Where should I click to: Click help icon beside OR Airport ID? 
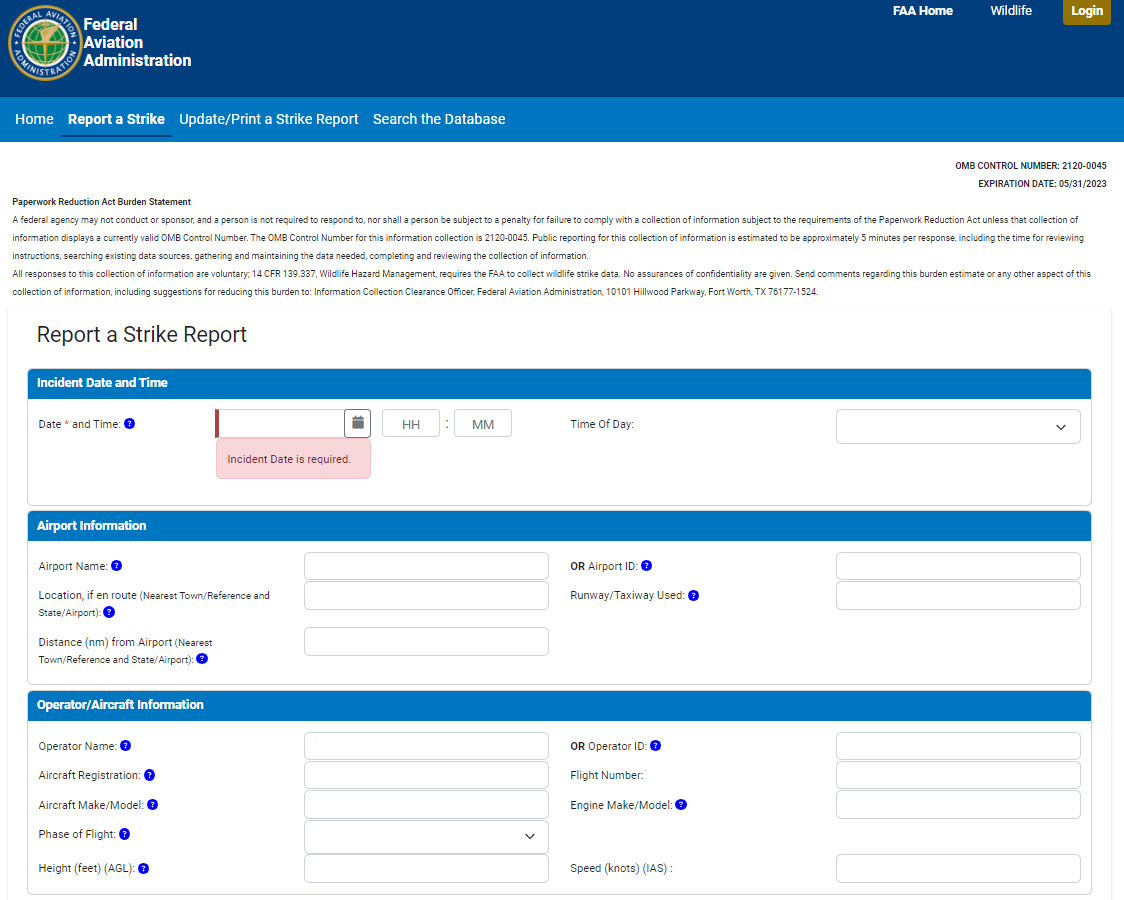[646, 566]
